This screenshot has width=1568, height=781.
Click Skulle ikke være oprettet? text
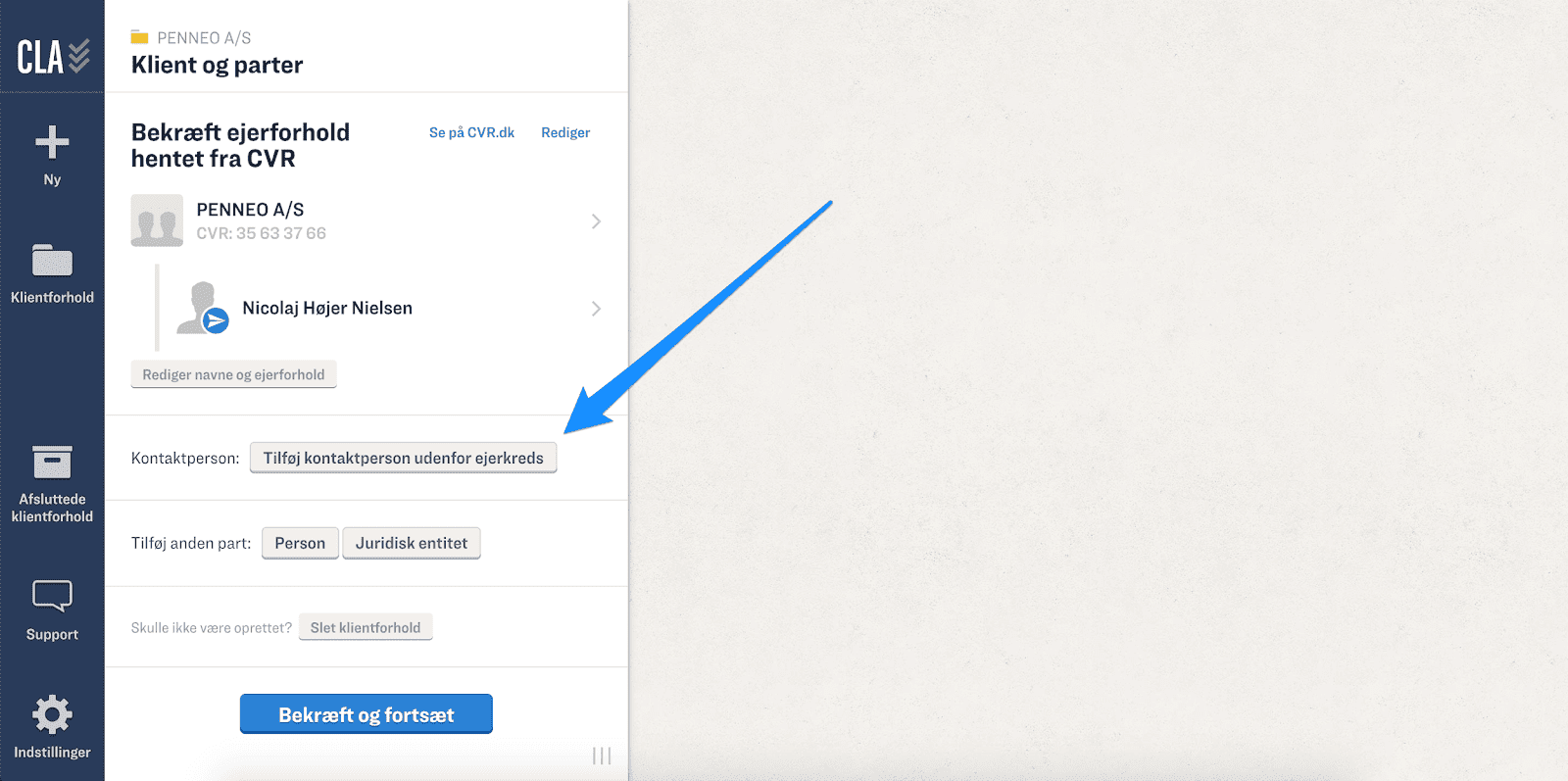[x=212, y=628]
